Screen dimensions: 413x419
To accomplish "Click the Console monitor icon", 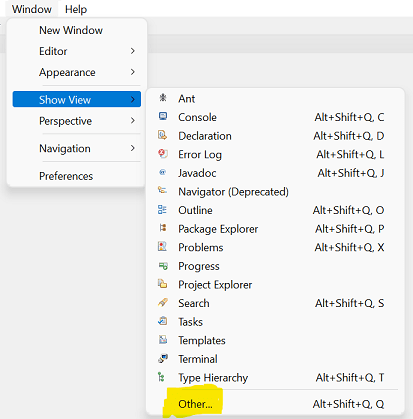I will click(x=163, y=116).
